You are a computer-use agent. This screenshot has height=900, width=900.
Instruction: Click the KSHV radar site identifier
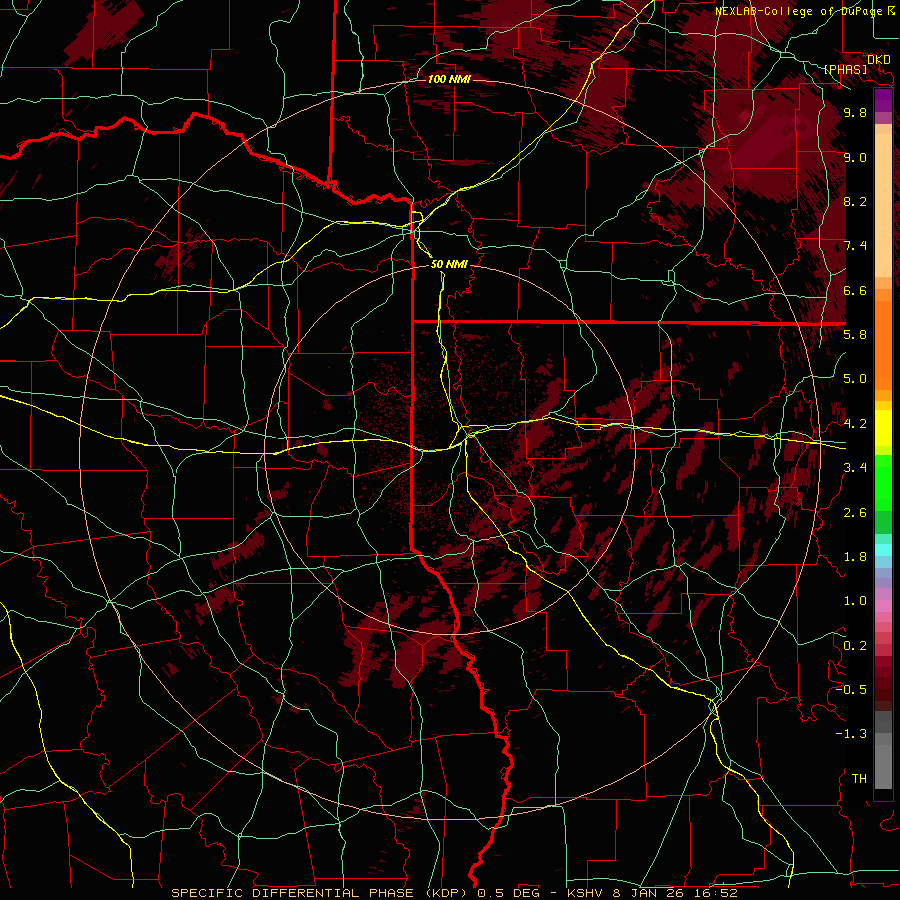pyautogui.click(x=583, y=893)
